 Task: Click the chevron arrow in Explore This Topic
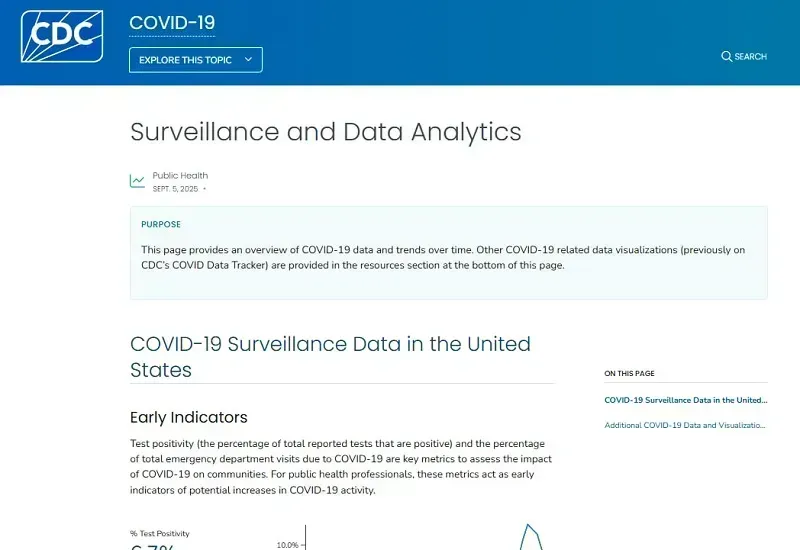(248, 60)
